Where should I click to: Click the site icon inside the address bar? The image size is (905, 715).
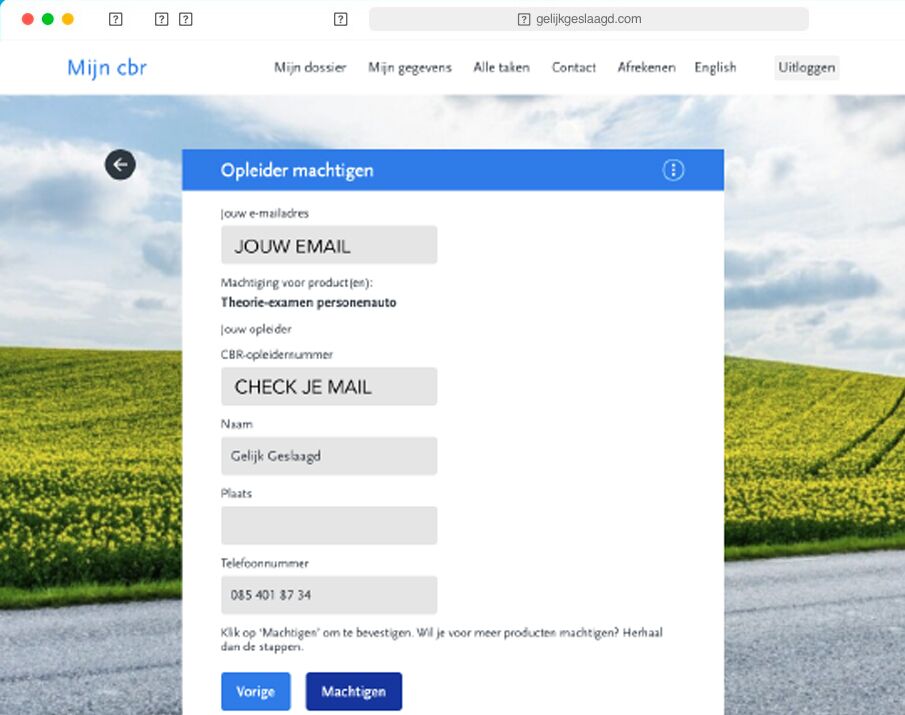coord(524,19)
